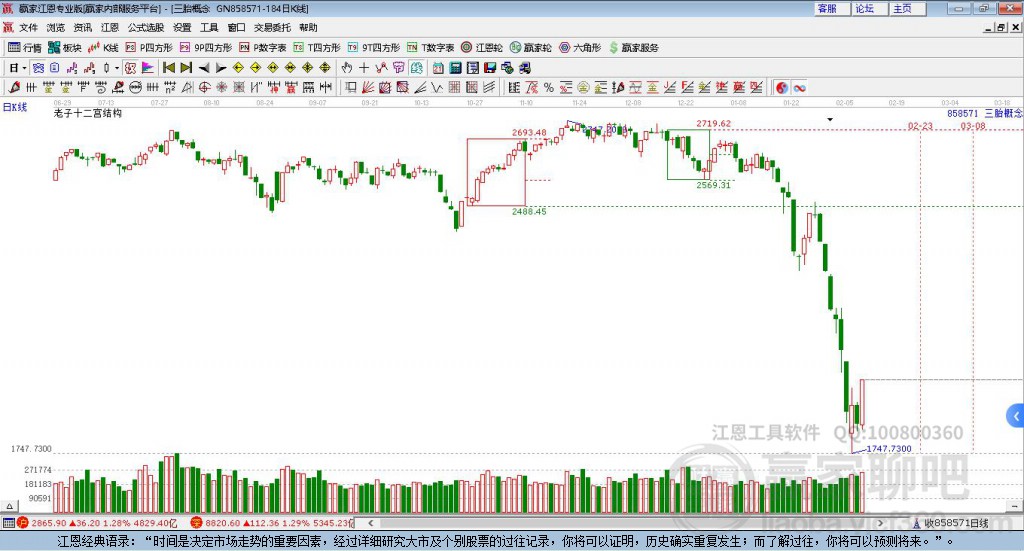This screenshot has height=551, width=1024.
Task: Select the zigzag wave line tool
Action: pos(437,87)
